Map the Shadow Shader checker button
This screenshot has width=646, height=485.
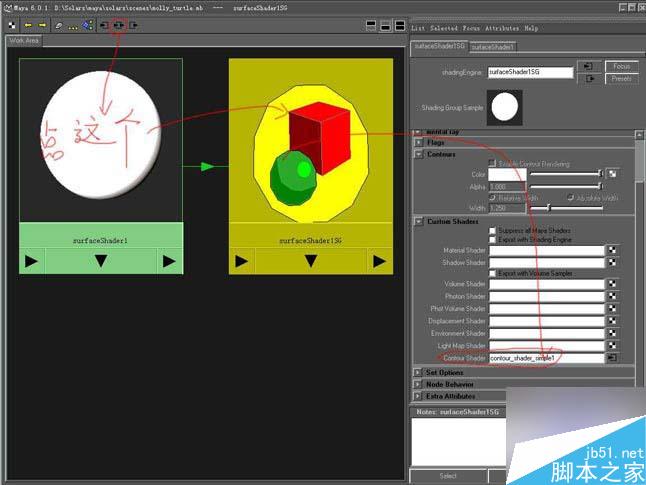tap(613, 262)
